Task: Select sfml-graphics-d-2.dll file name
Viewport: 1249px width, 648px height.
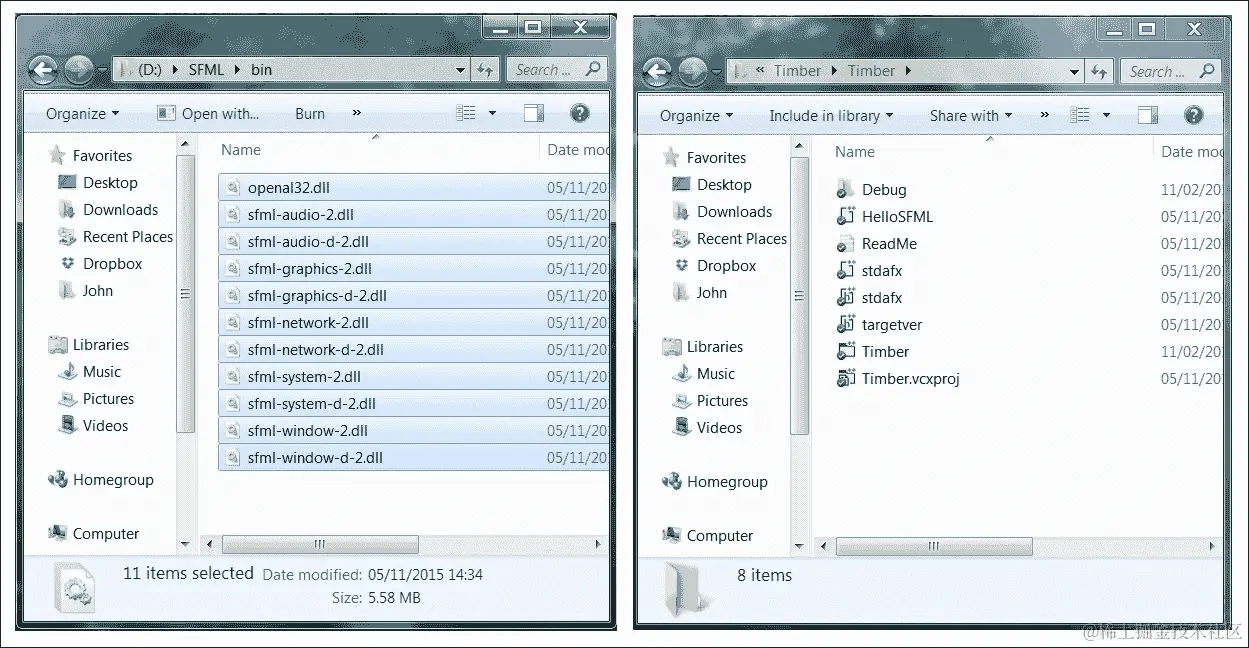Action: tap(317, 296)
